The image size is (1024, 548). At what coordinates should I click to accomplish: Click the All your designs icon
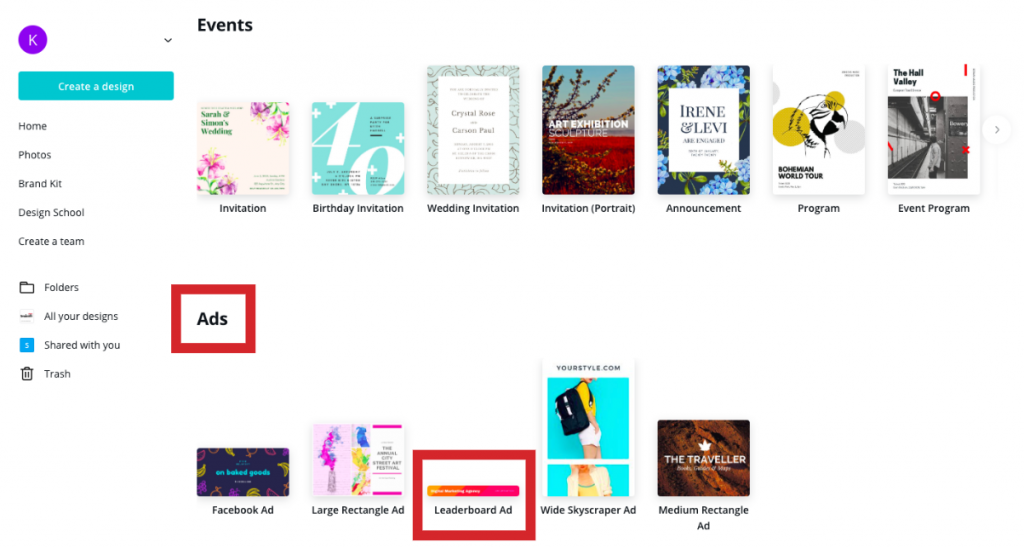coord(27,316)
